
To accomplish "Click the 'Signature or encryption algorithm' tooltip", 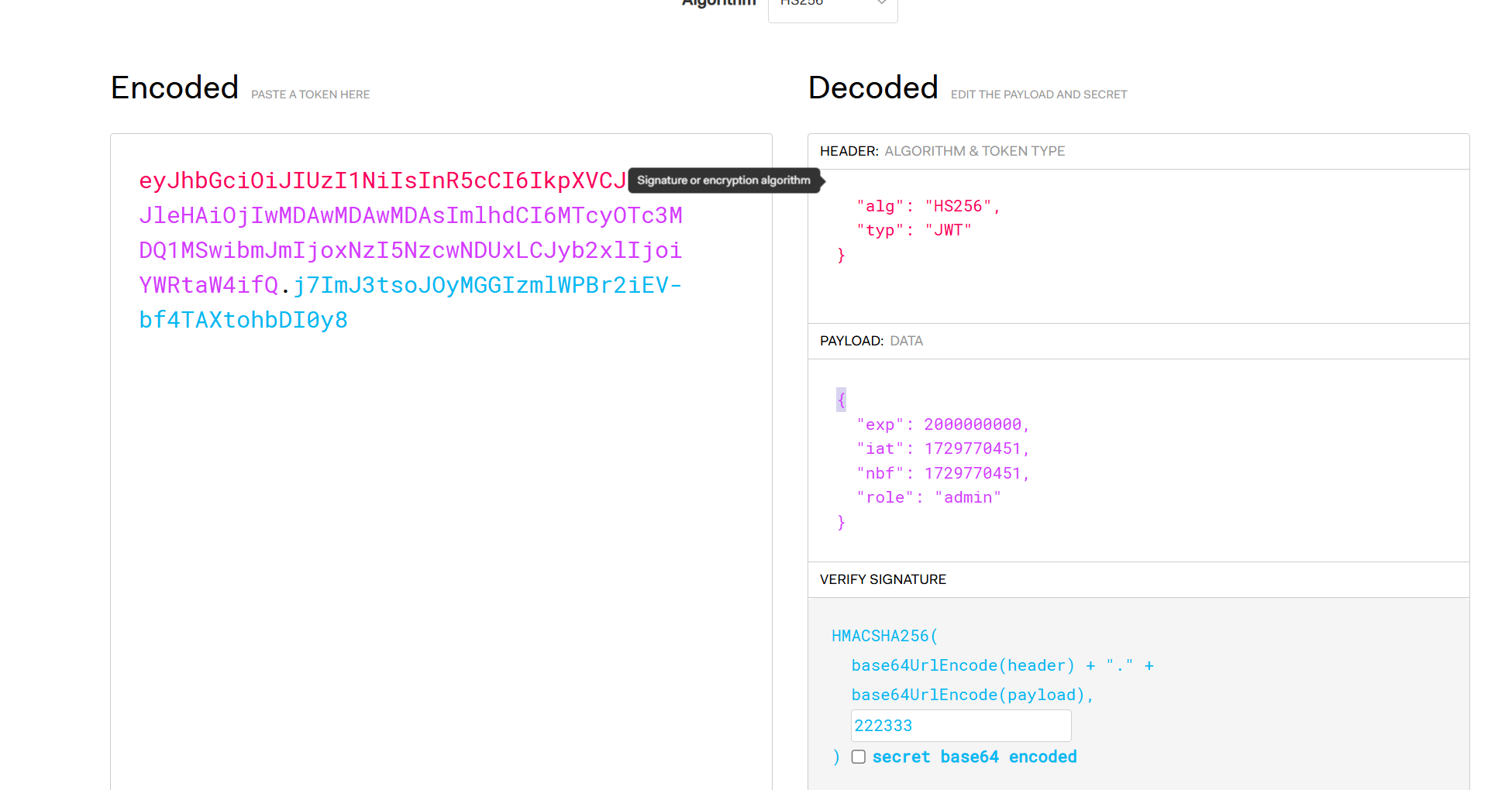I will [724, 180].
